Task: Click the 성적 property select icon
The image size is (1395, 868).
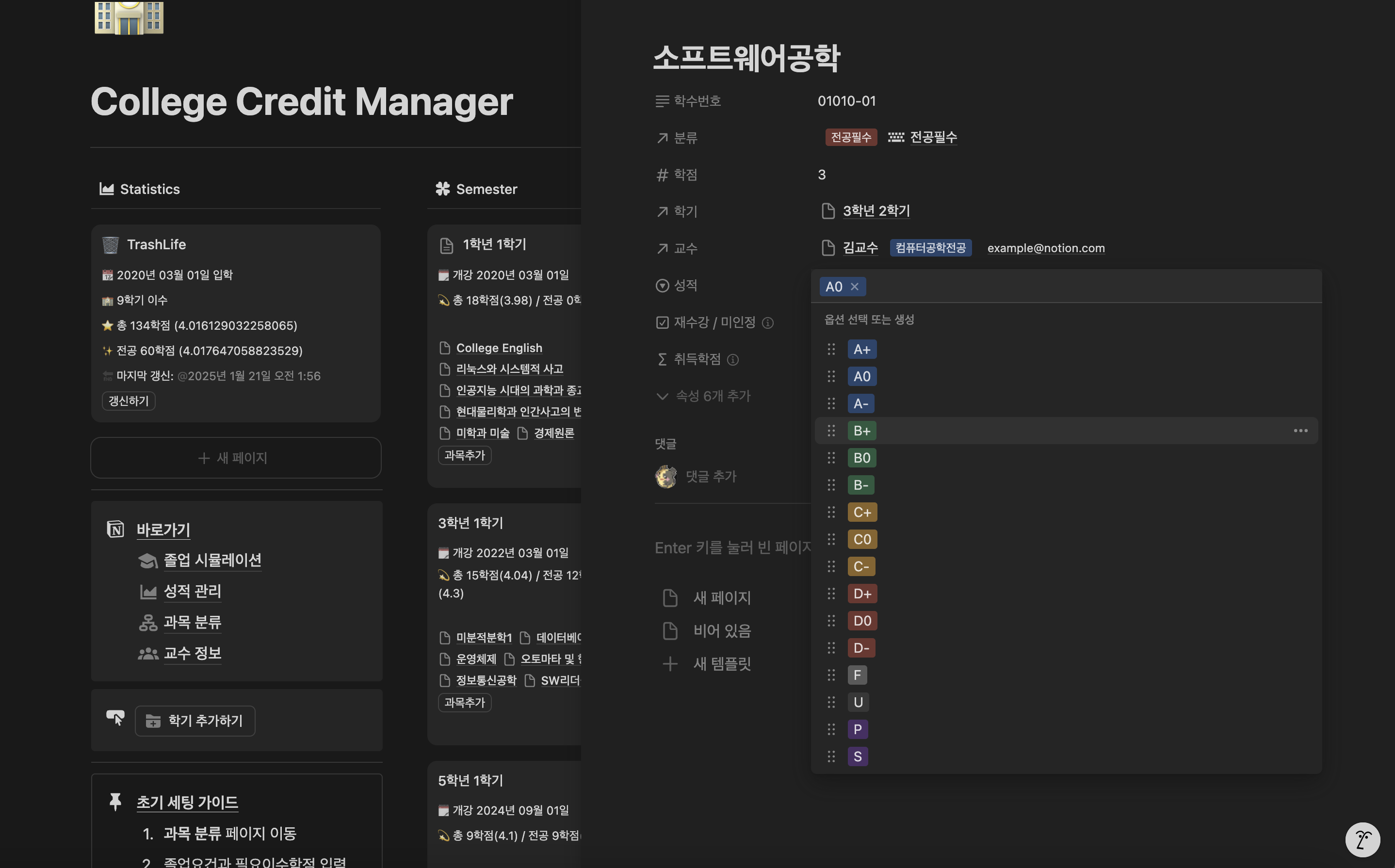Action: [662, 285]
